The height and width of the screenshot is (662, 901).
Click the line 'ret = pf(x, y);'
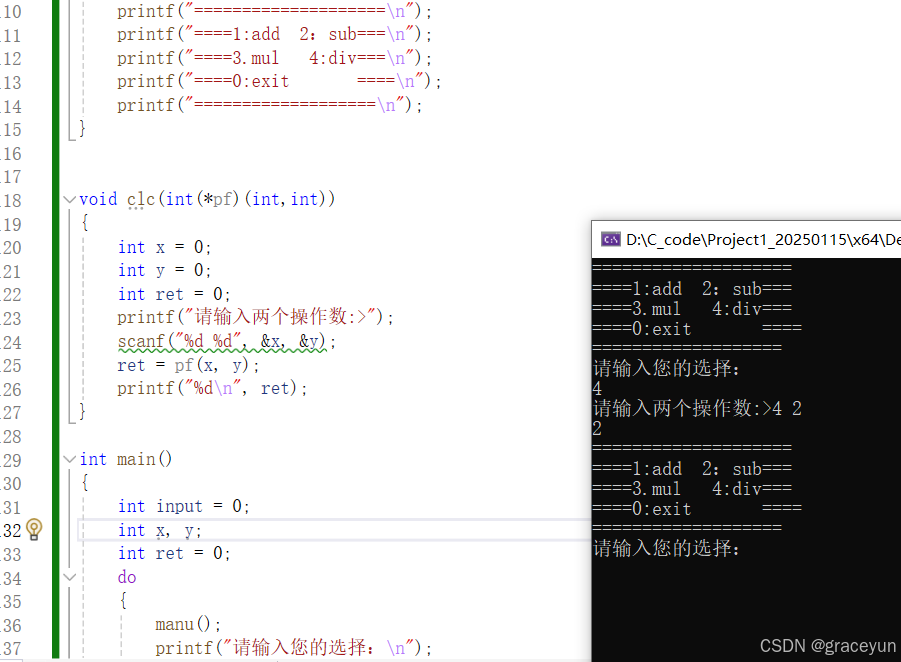coord(188,365)
